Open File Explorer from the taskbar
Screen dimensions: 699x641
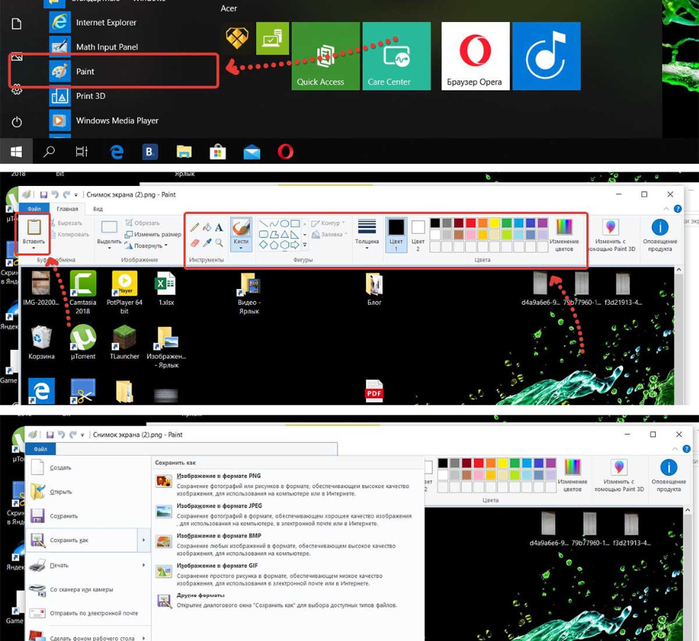coord(184,152)
